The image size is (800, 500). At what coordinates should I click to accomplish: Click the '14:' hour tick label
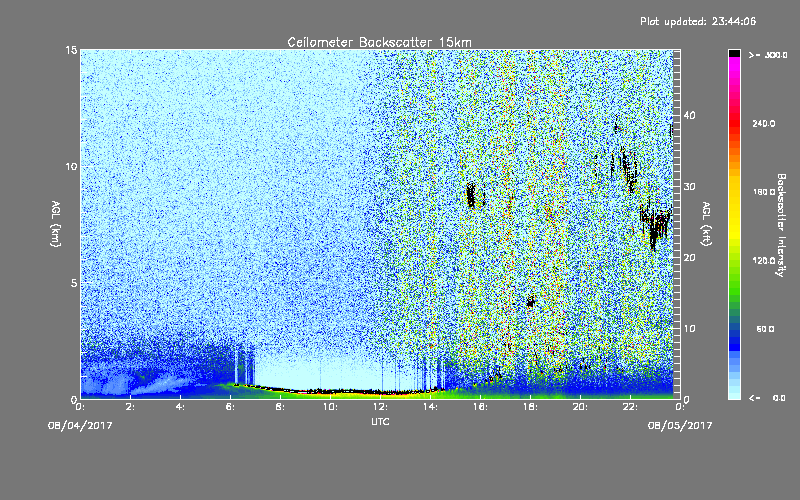tap(430, 407)
